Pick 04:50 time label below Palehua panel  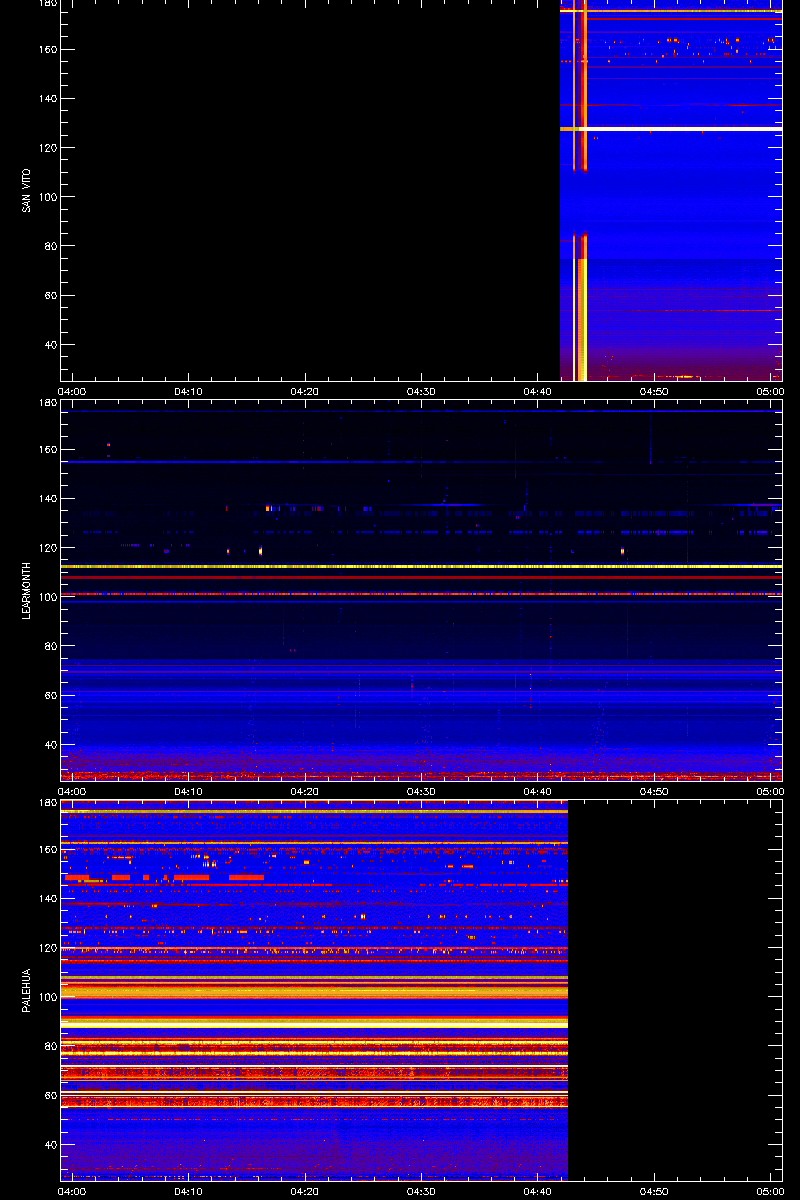[x=653, y=1192]
